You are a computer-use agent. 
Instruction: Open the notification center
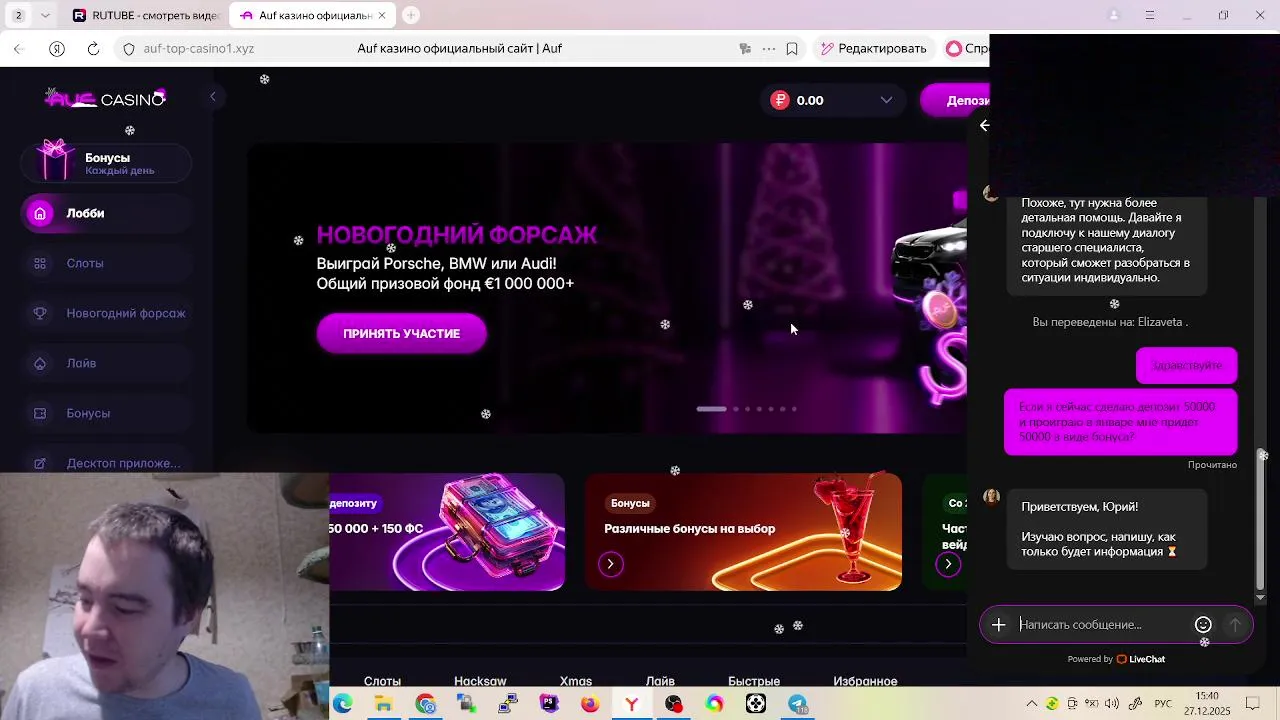coord(1252,704)
